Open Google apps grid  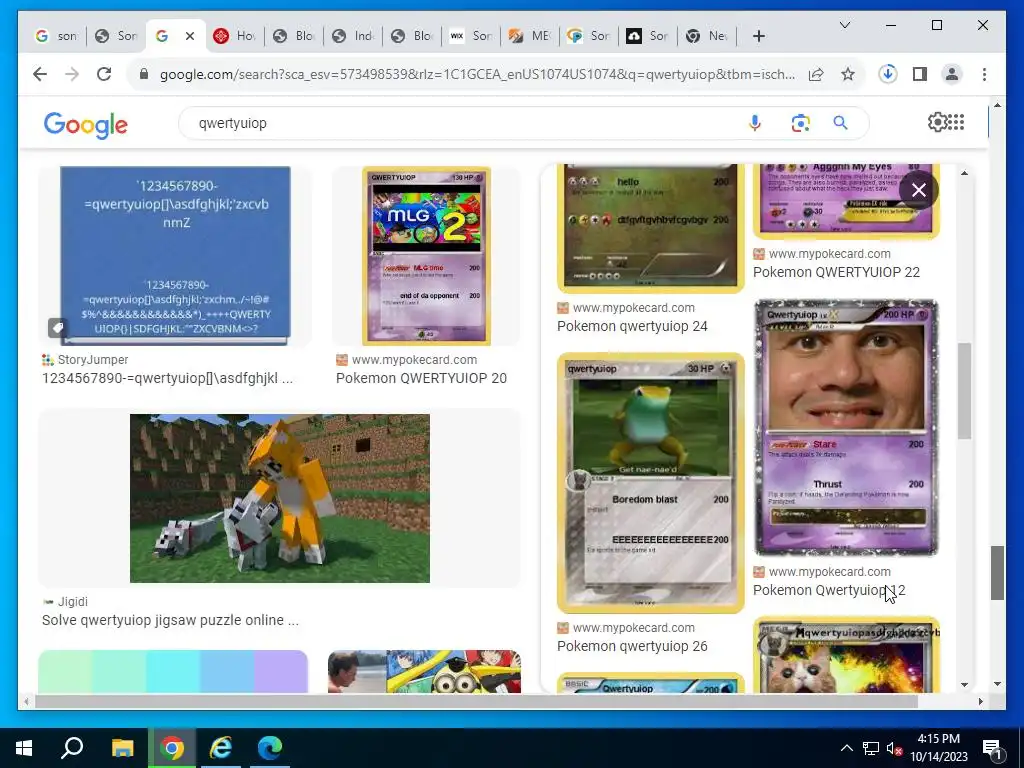(956, 122)
